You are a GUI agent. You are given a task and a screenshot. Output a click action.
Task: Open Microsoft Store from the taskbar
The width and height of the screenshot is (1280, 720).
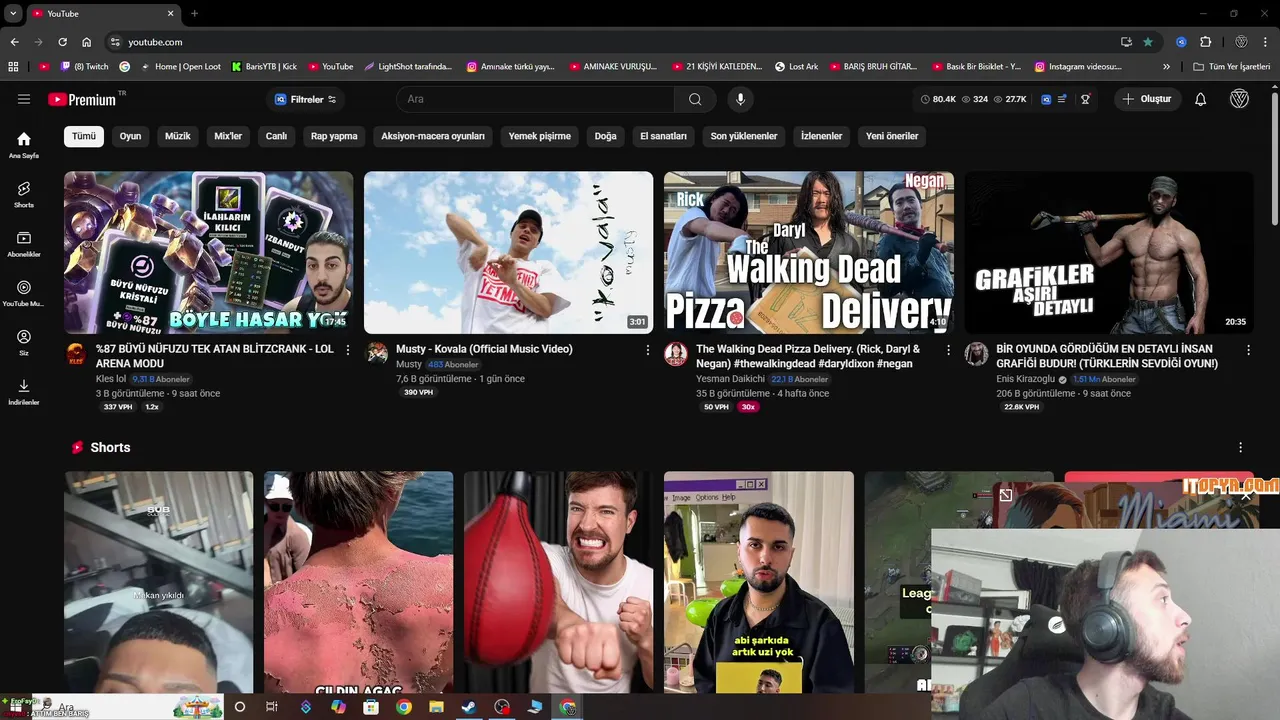pyautogui.click(x=371, y=707)
